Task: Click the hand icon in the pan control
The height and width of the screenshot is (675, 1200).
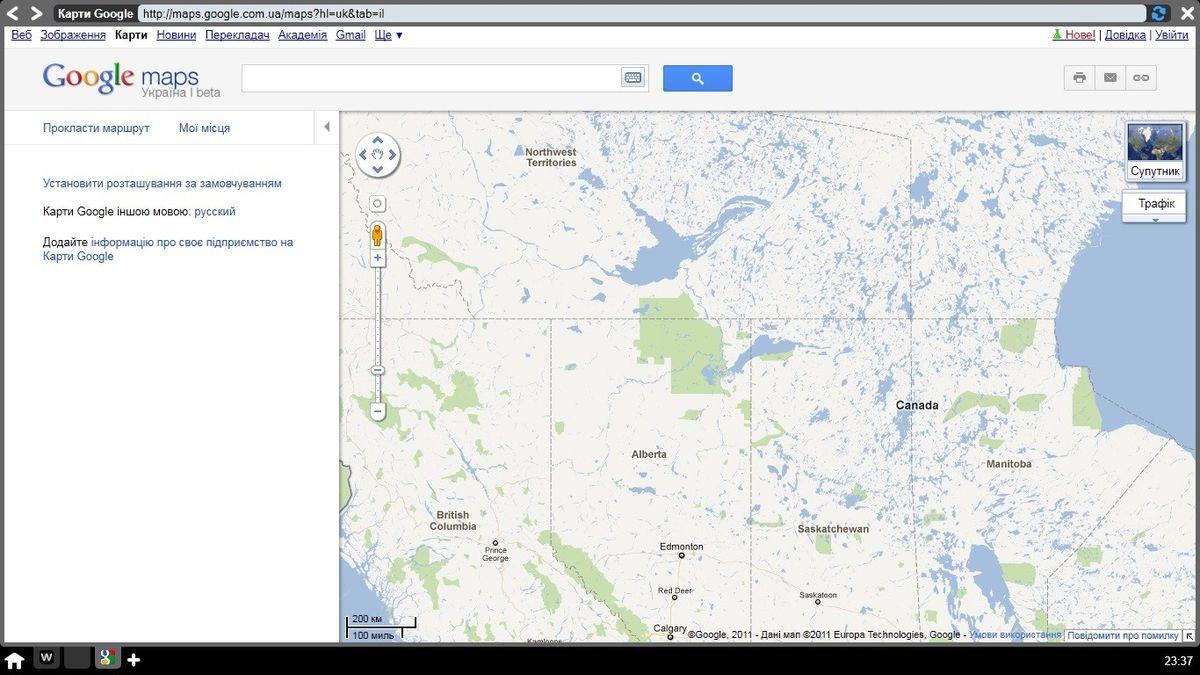Action: (x=378, y=155)
